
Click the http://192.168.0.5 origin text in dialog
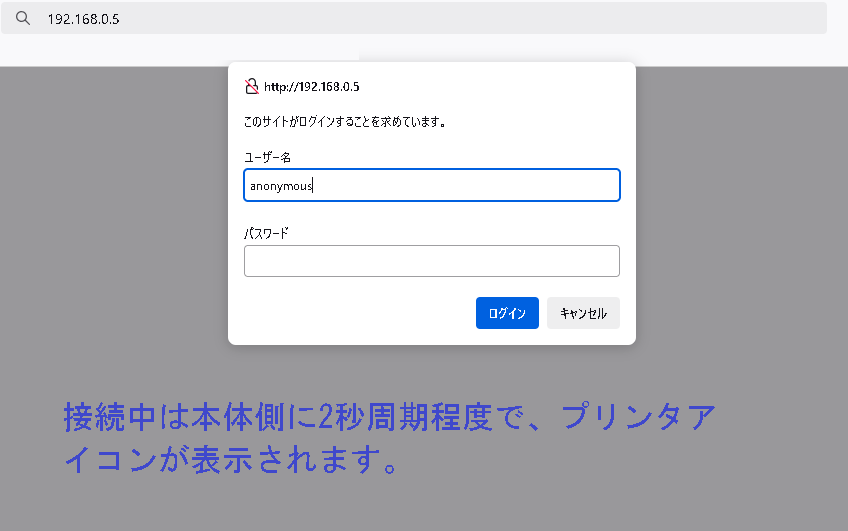tap(311, 87)
